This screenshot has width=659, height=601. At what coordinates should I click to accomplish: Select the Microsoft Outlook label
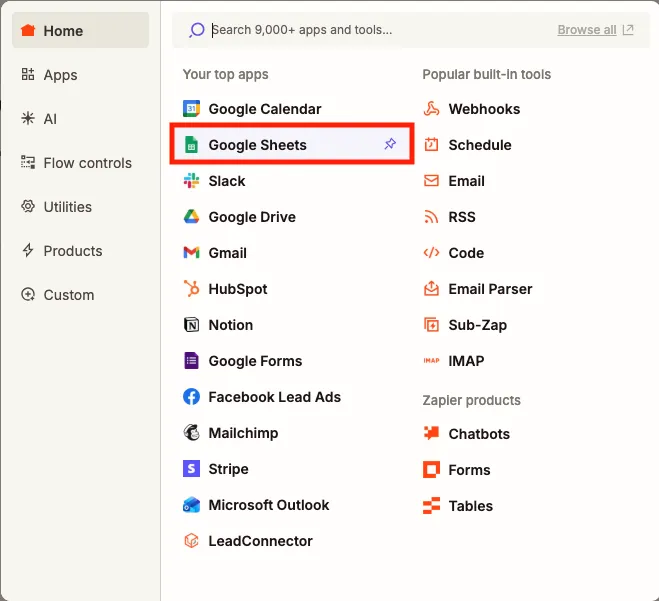coord(269,505)
